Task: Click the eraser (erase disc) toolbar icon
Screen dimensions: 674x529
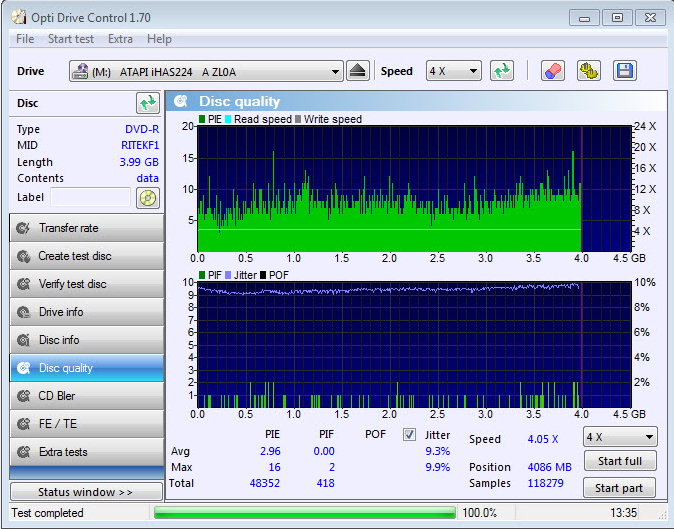Action: [x=552, y=71]
